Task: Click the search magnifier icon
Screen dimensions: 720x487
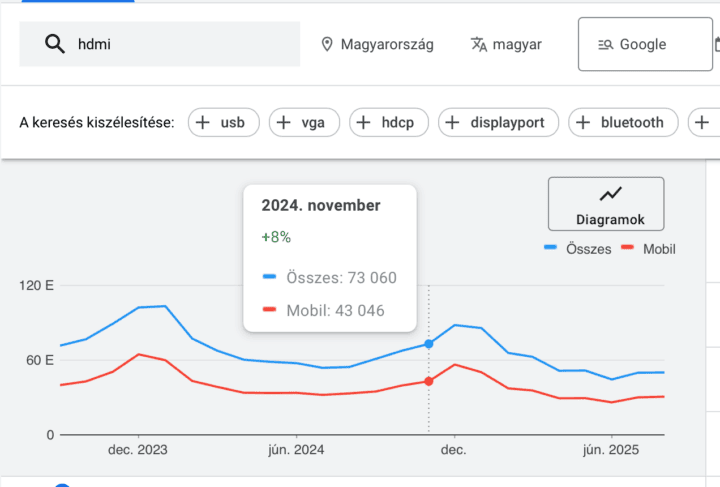Action: (x=54, y=44)
